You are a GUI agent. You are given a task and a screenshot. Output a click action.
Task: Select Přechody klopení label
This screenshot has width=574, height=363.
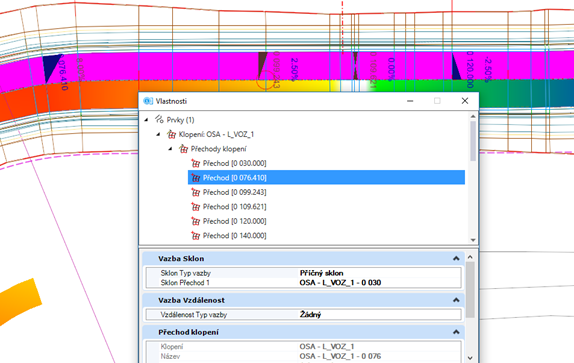coord(219,149)
